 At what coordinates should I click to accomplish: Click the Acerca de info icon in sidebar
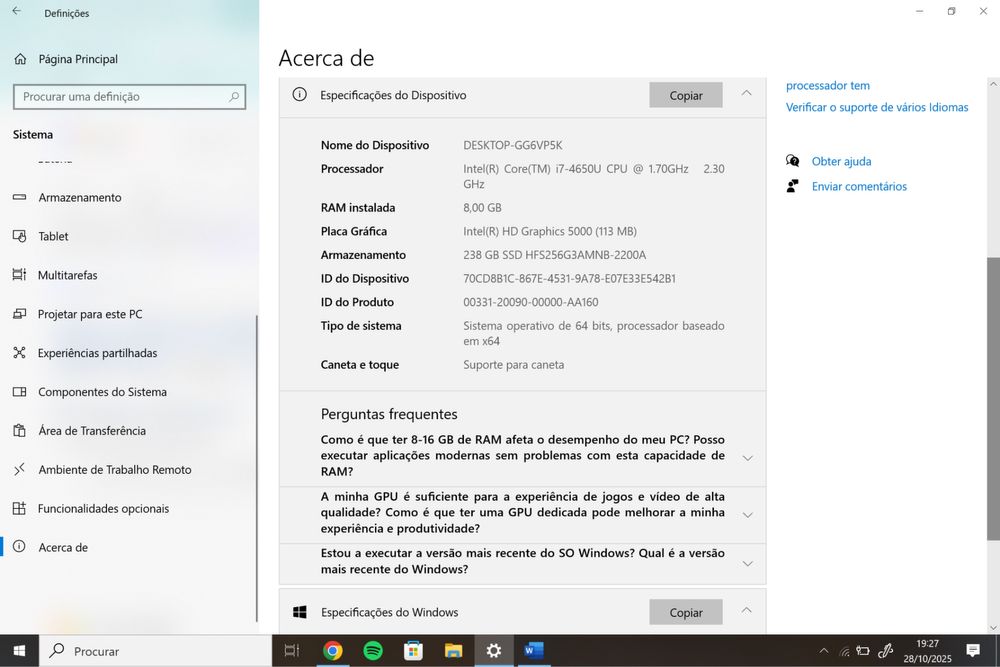pyautogui.click(x=20, y=546)
